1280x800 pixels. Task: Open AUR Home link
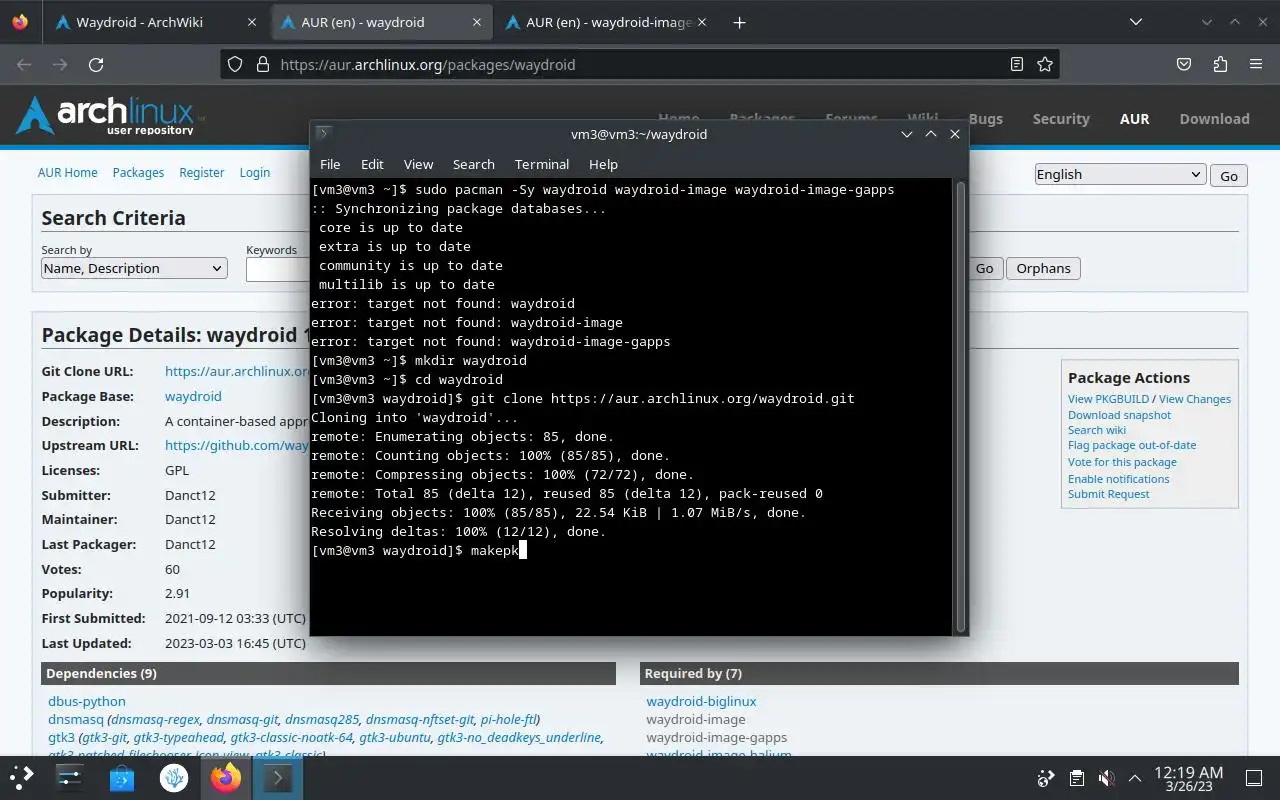[68, 172]
